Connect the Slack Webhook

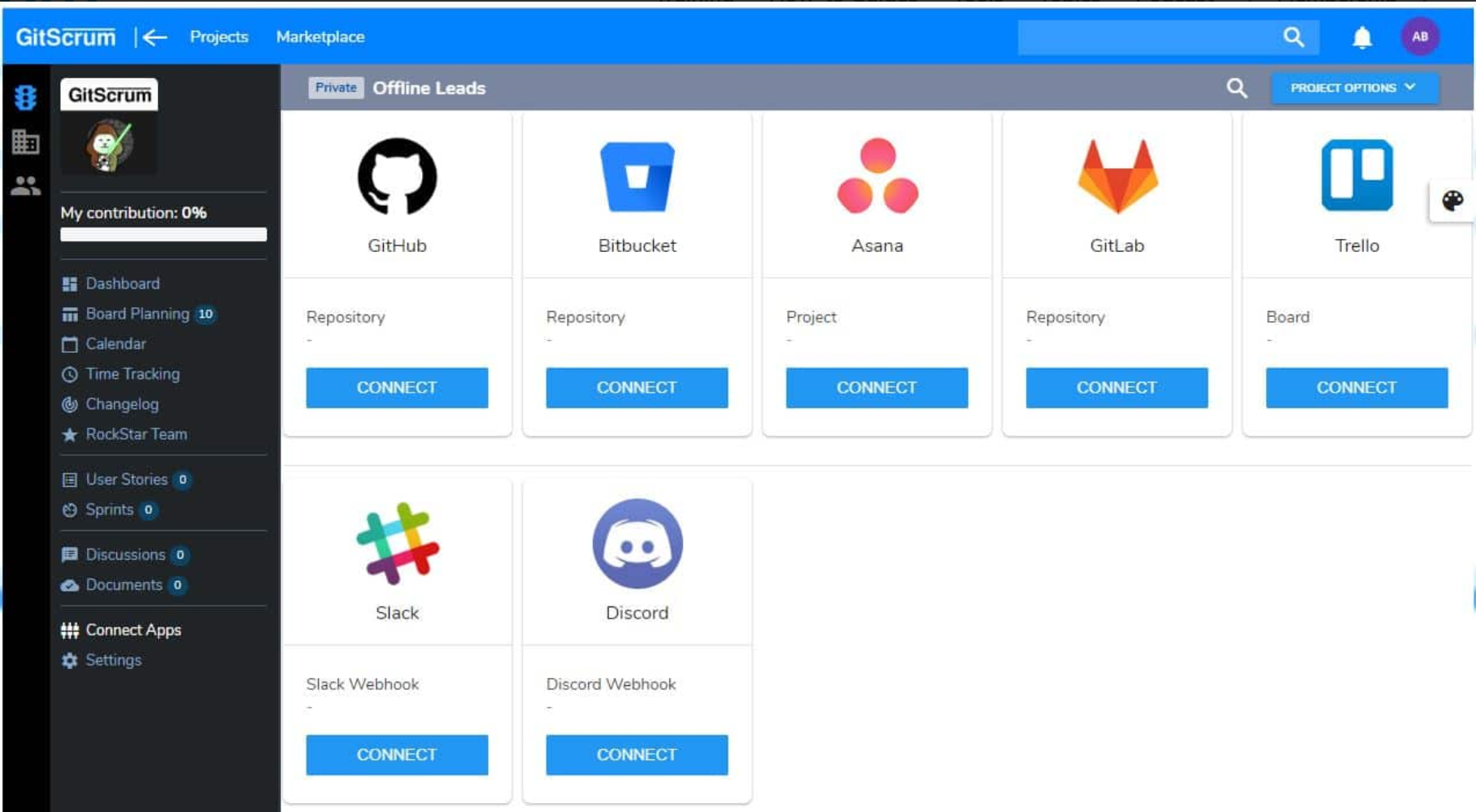pos(397,755)
